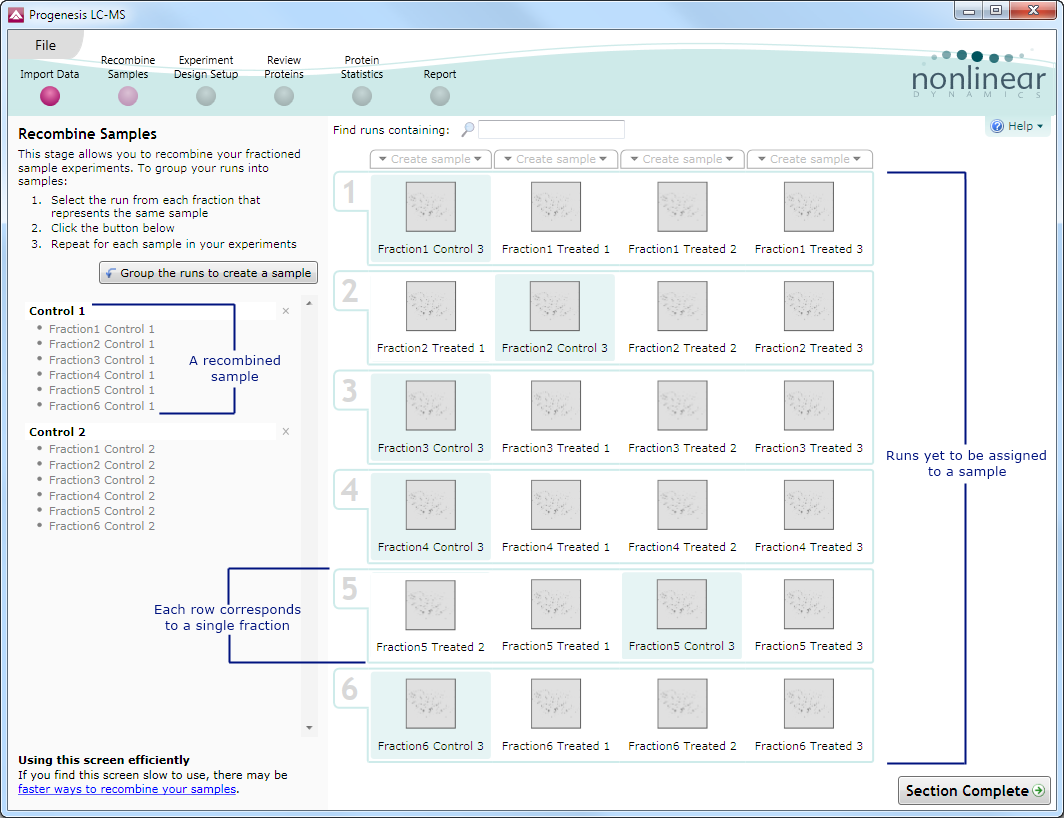Click the search magnifier icon

(x=468, y=129)
